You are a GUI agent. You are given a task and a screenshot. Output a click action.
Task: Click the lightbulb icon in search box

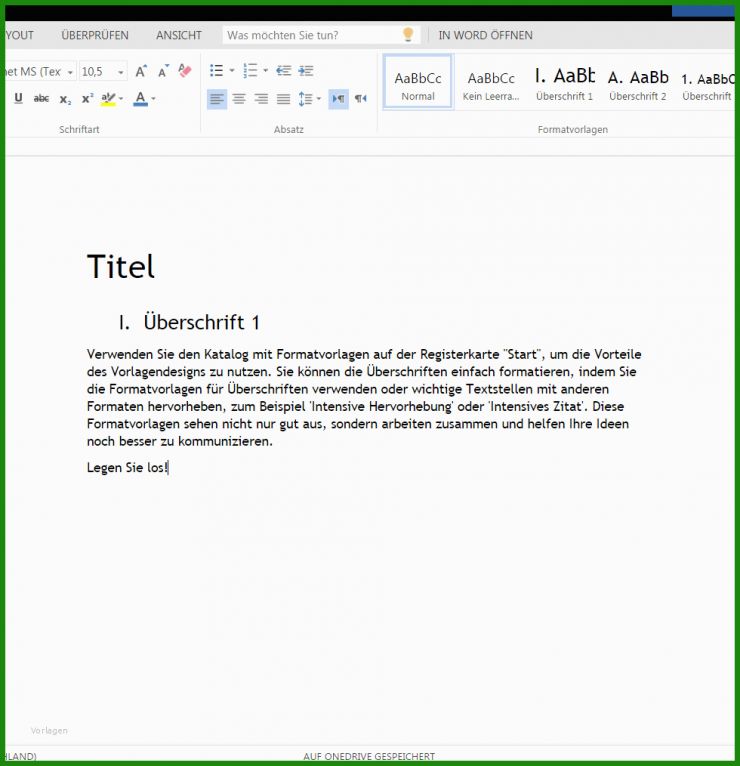click(x=408, y=34)
